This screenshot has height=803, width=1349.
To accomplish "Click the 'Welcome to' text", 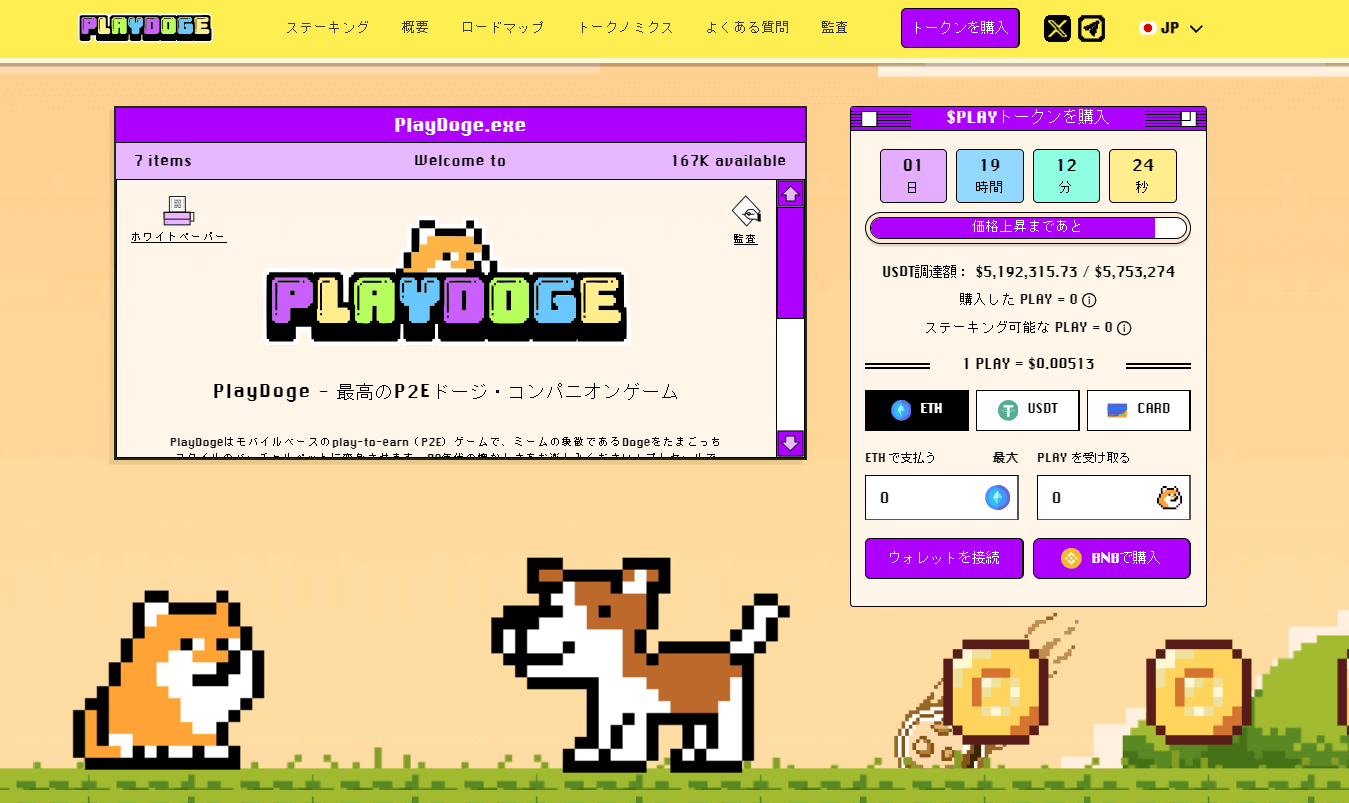I will click(460, 161).
